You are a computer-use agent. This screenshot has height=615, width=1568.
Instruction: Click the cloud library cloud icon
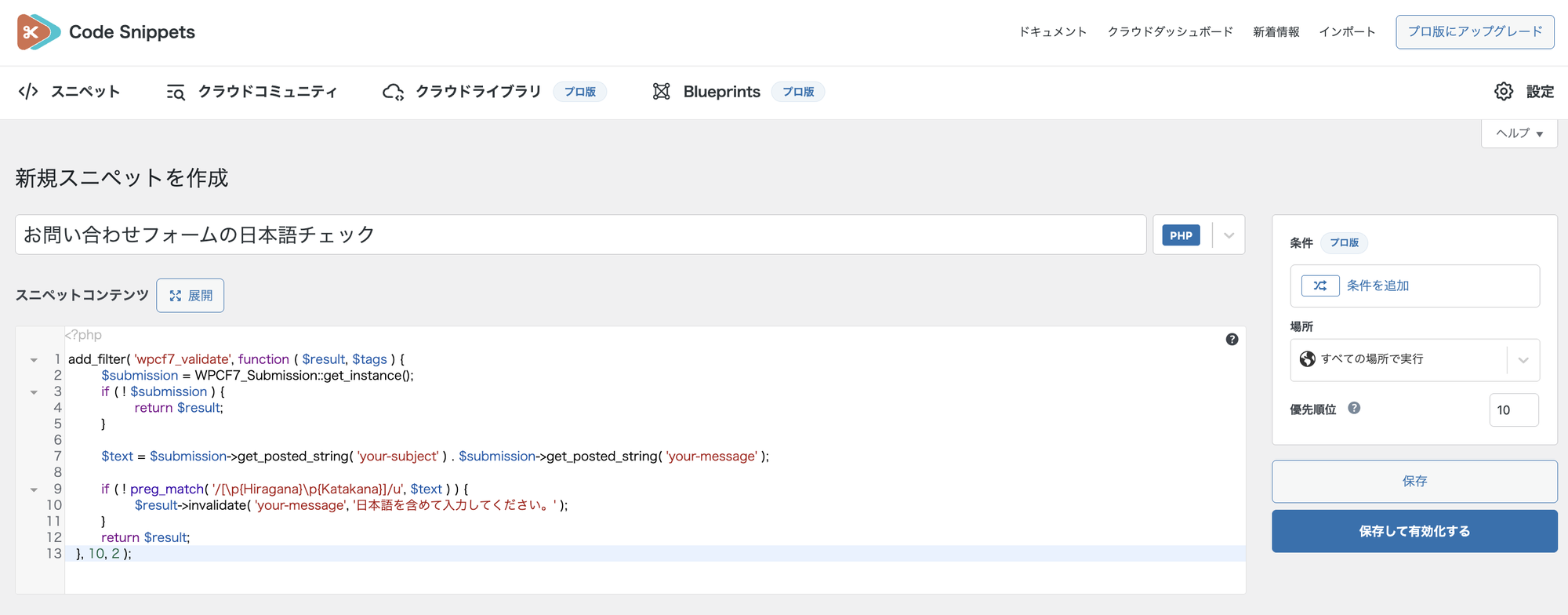pos(393,92)
